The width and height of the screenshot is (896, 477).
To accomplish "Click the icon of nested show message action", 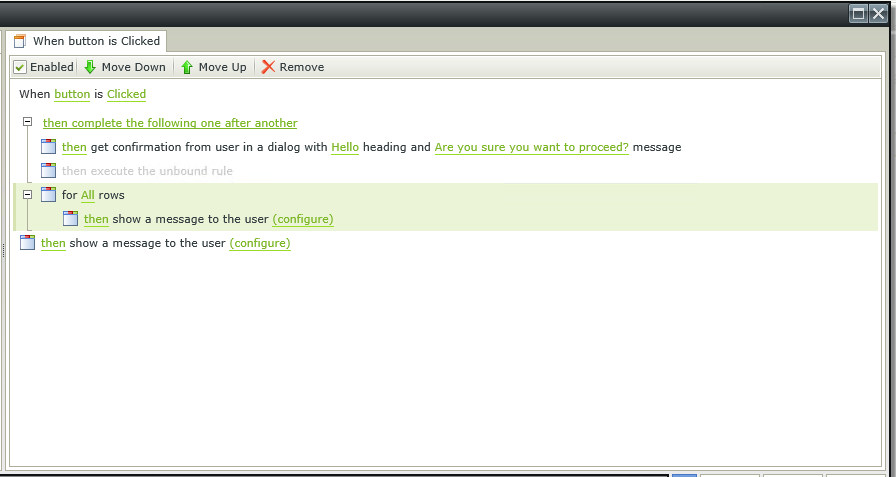I will [x=70, y=219].
